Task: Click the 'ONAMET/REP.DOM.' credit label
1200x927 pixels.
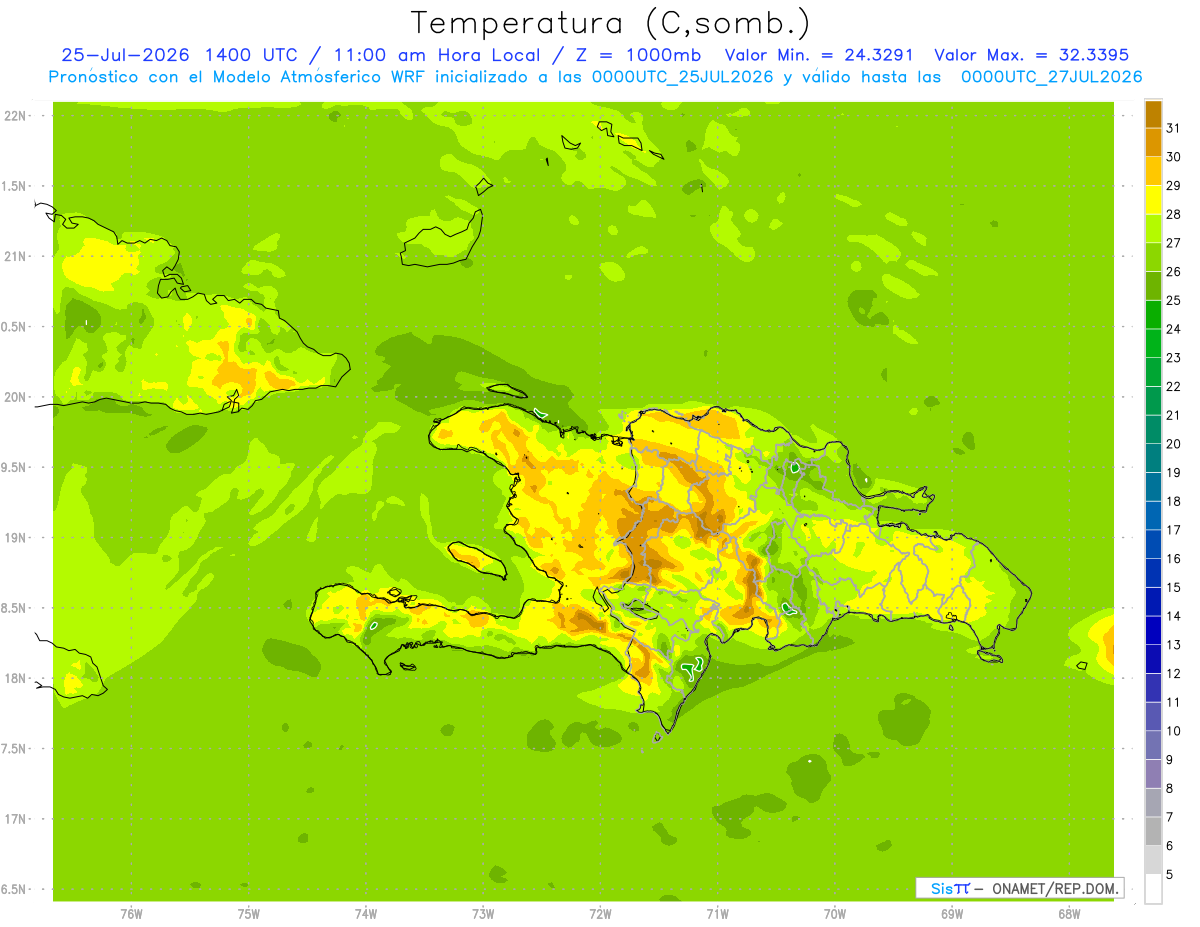Action: [1055, 888]
